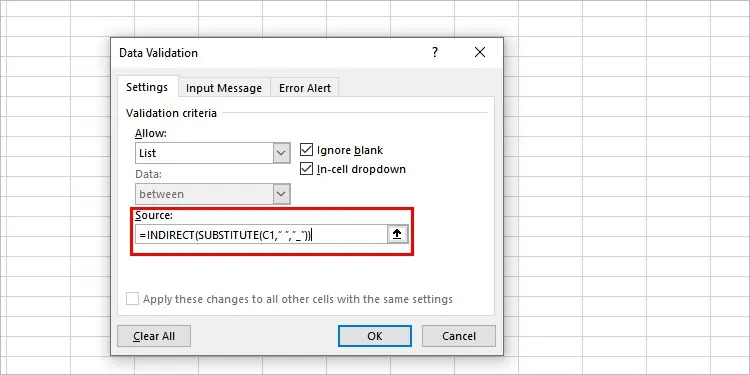The height and width of the screenshot is (375, 750).
Task: Click the Data Validation title bar
Action: [268, 52]
